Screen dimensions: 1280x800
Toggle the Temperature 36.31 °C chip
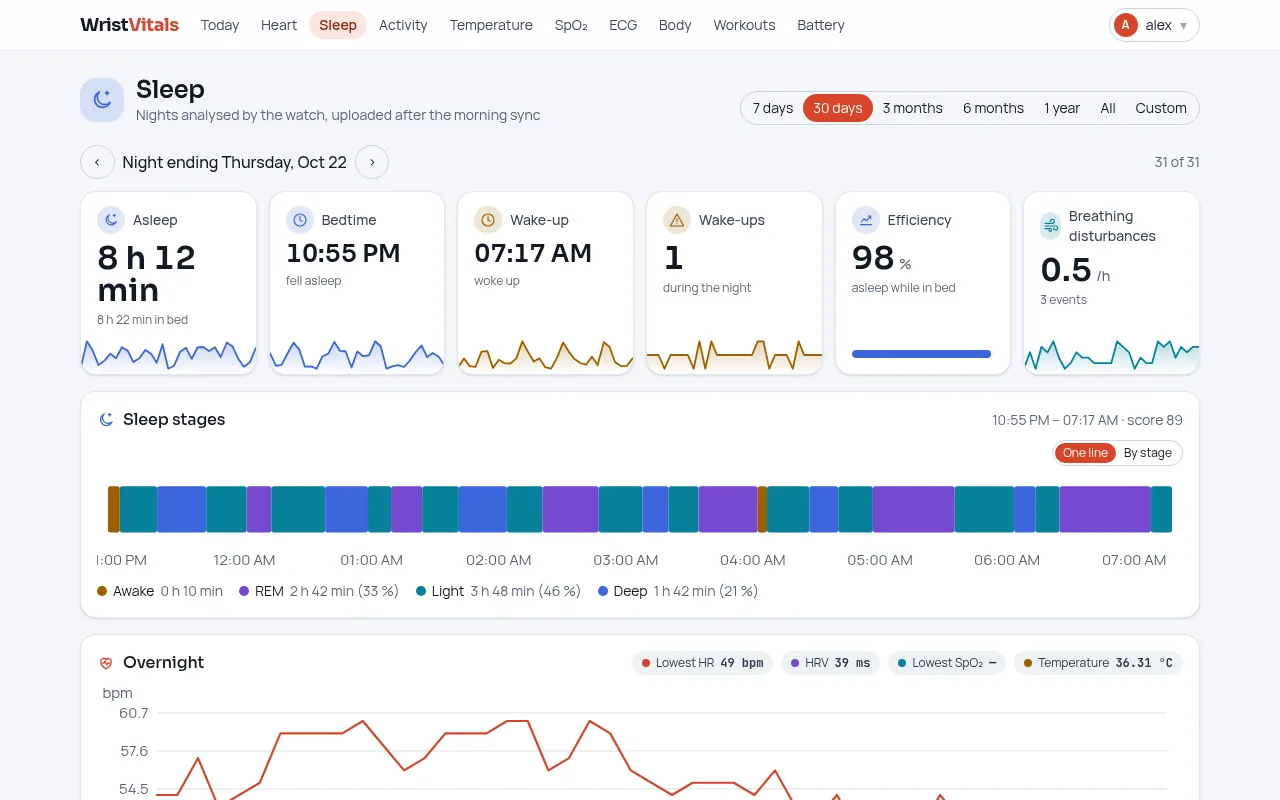(x=1098, y=663)
